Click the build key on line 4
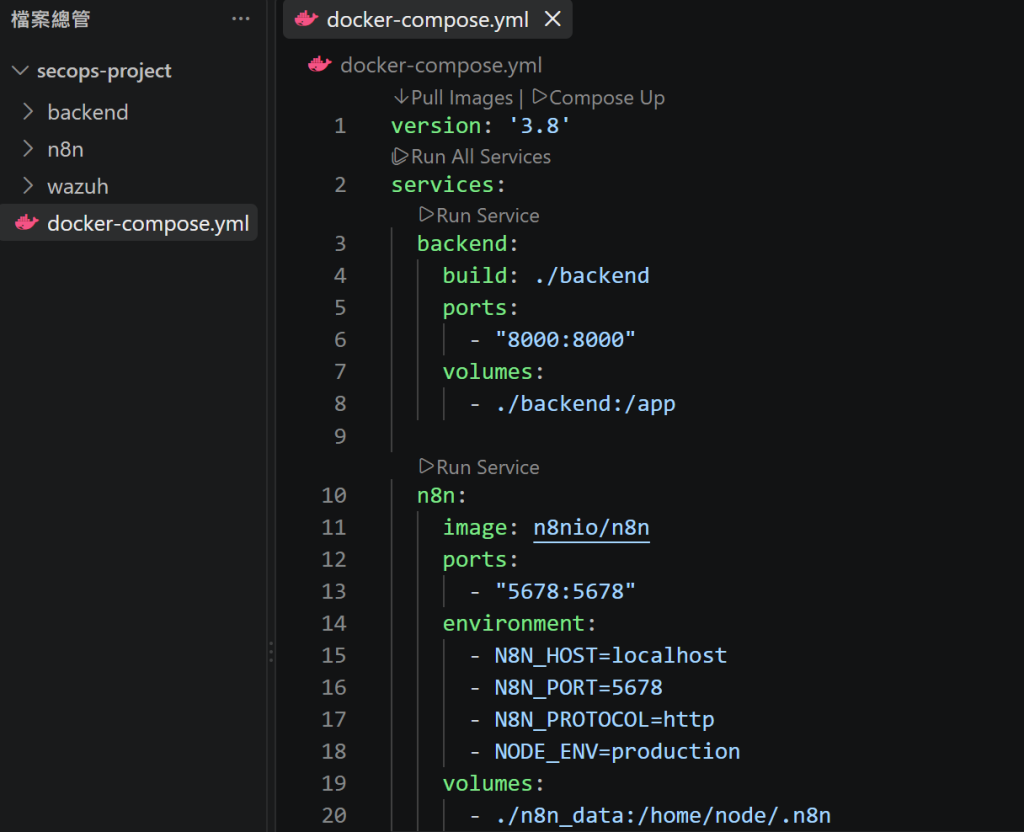This screenshot has height=832, width=1024. 475,276
